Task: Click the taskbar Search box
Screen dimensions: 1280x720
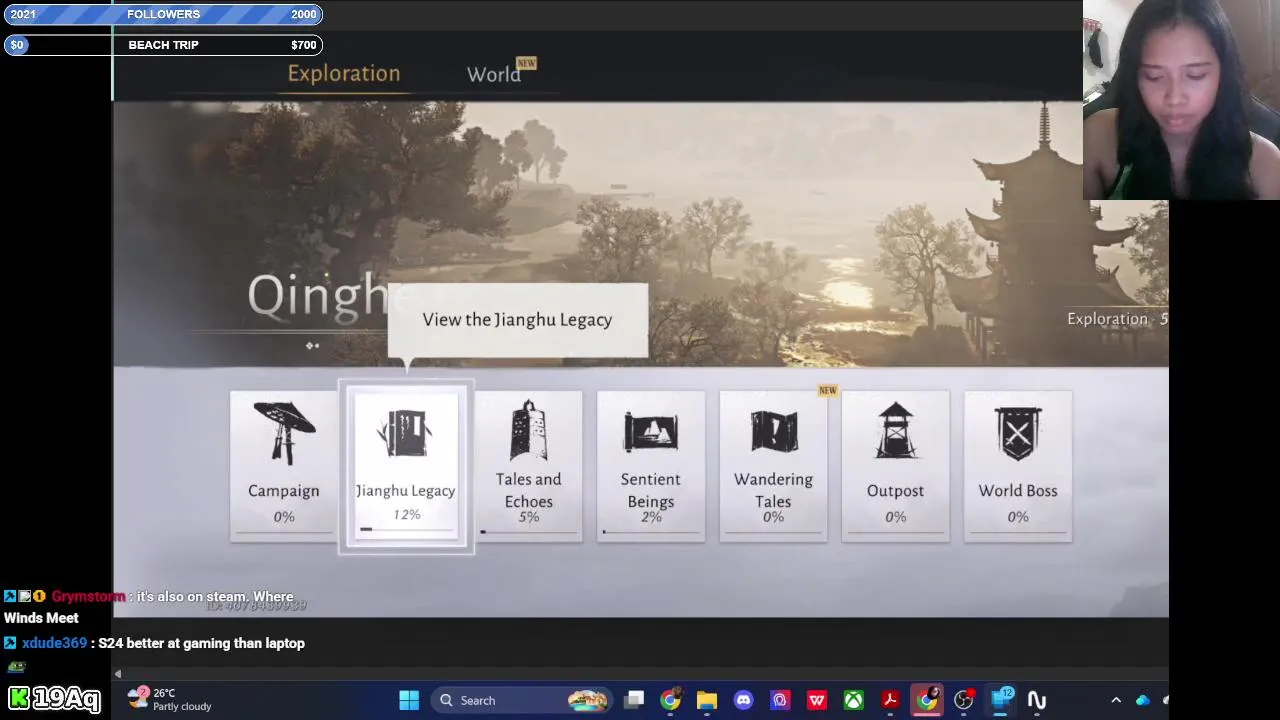Action: [520, 700]
